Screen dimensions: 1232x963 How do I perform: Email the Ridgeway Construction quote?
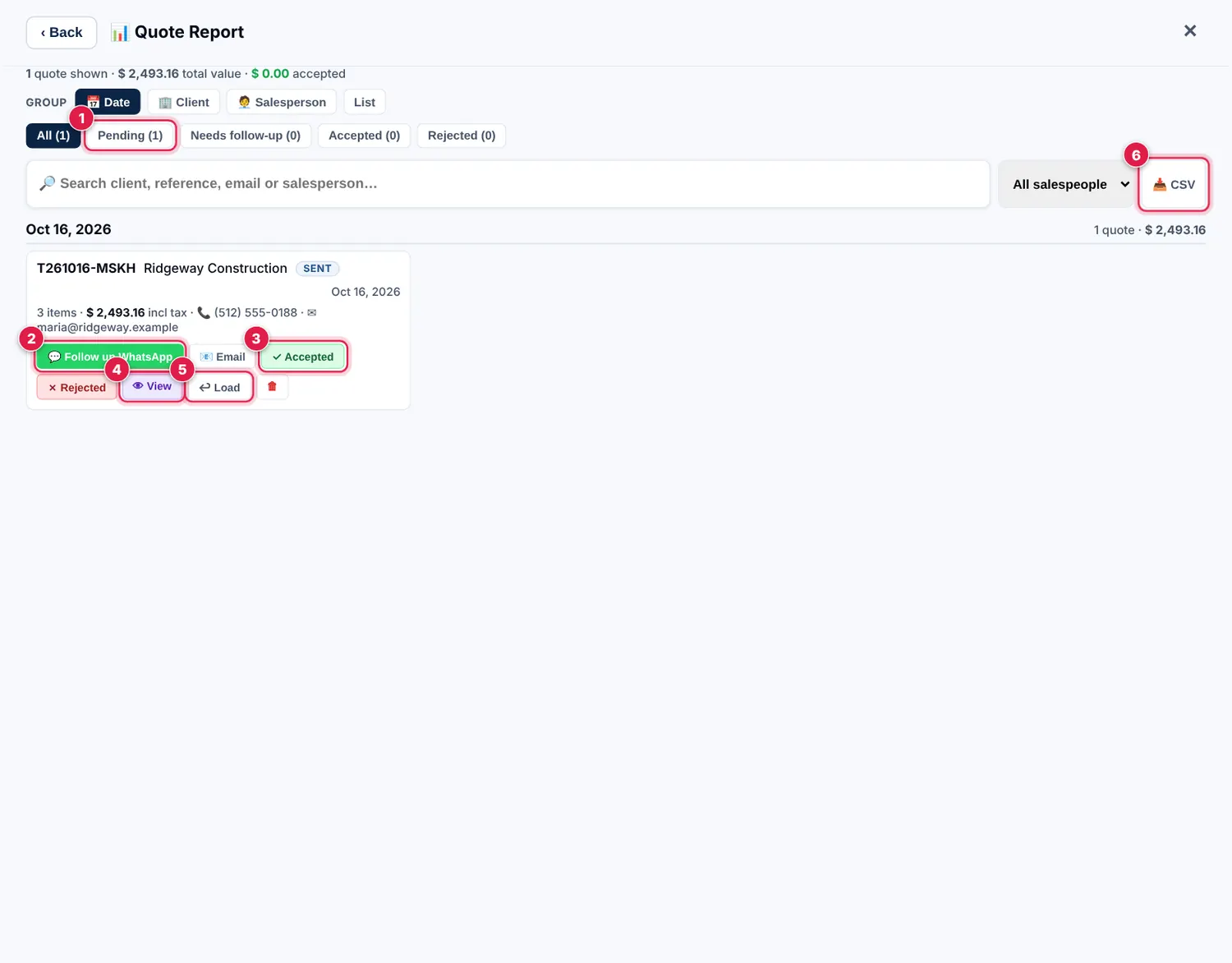click(223, 357)
